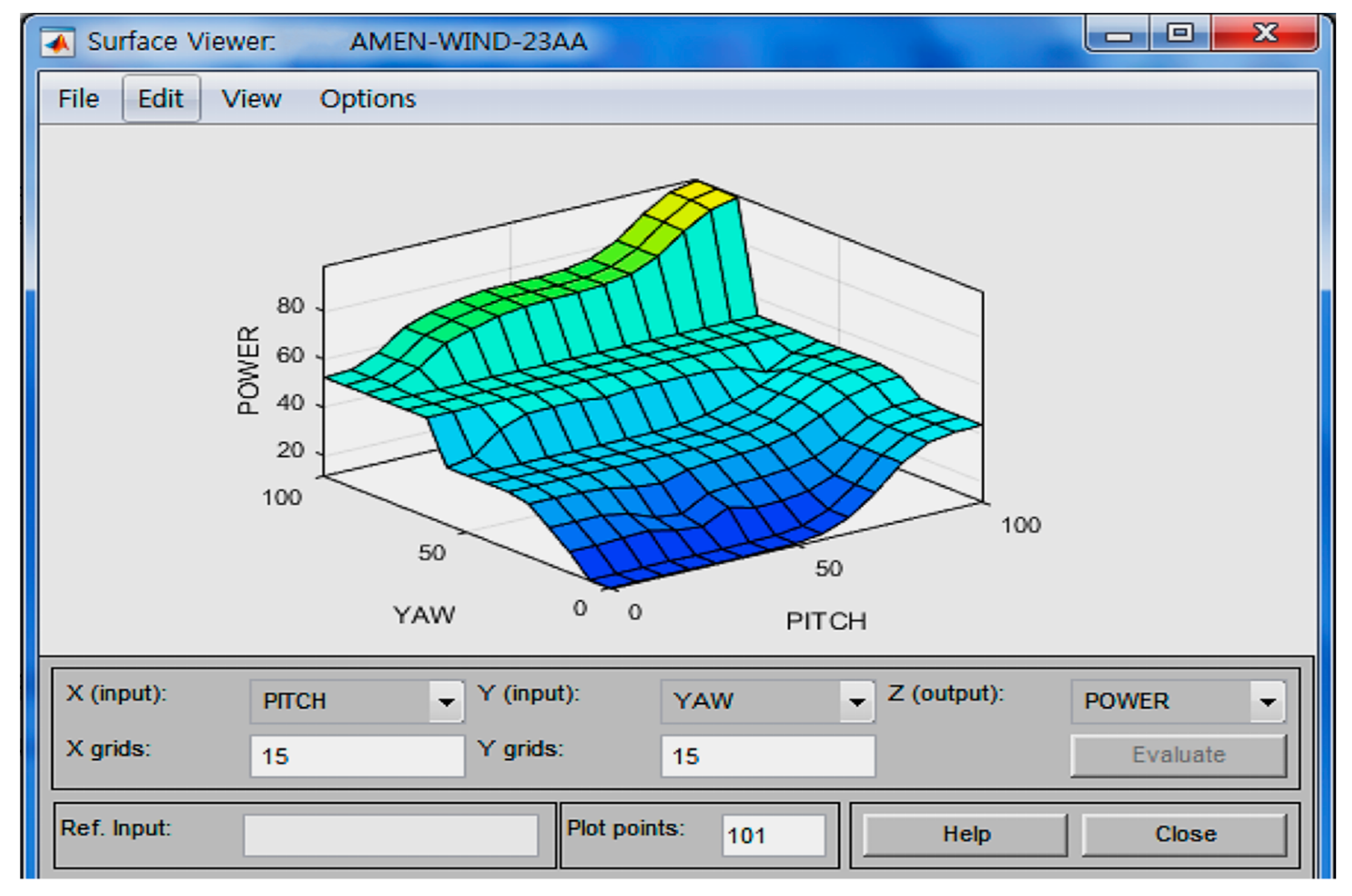Viewport: 1352px width, 896px height.
Task: Open the Options menu
Action: pyautogui.click(x=367, y=99)
